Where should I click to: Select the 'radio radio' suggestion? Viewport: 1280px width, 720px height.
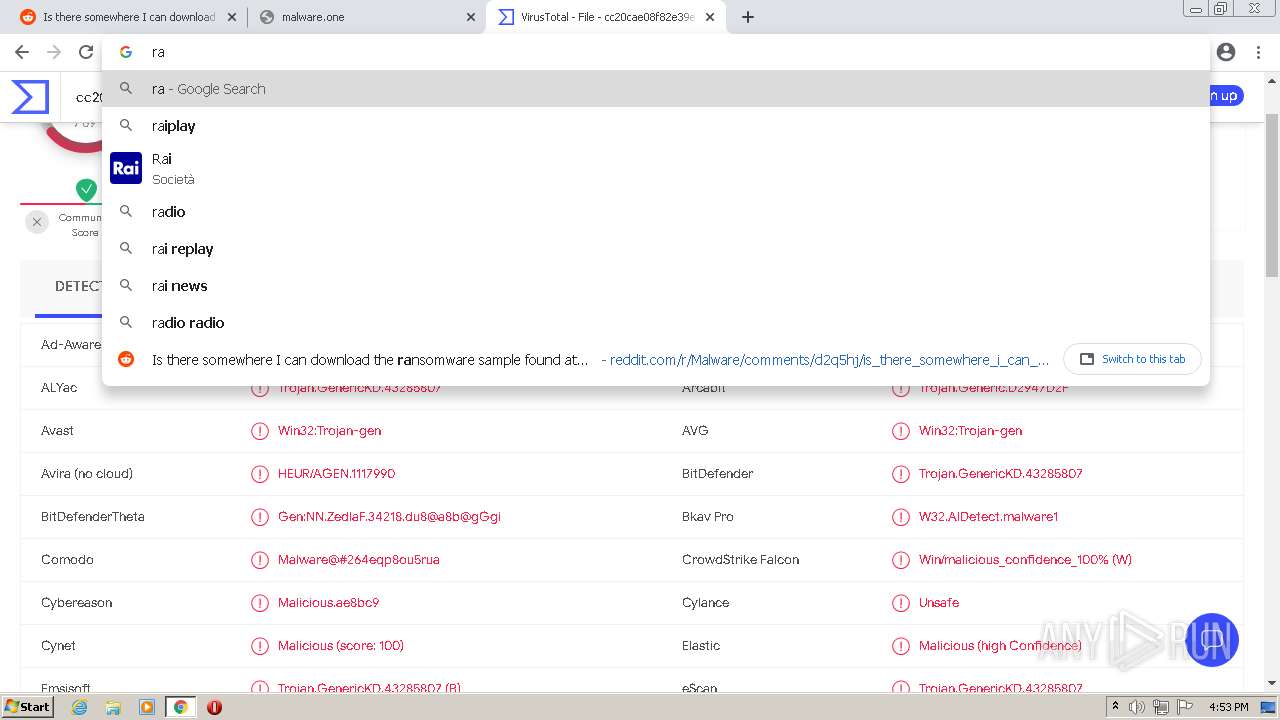pos(656,323)
